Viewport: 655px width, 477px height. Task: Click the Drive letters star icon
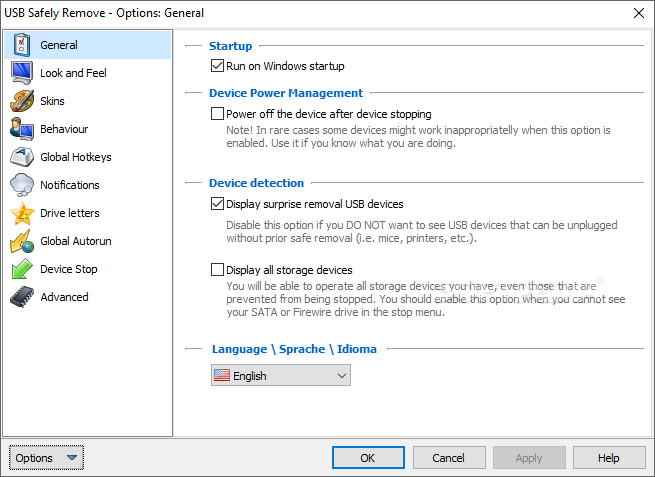pos(22,213)
